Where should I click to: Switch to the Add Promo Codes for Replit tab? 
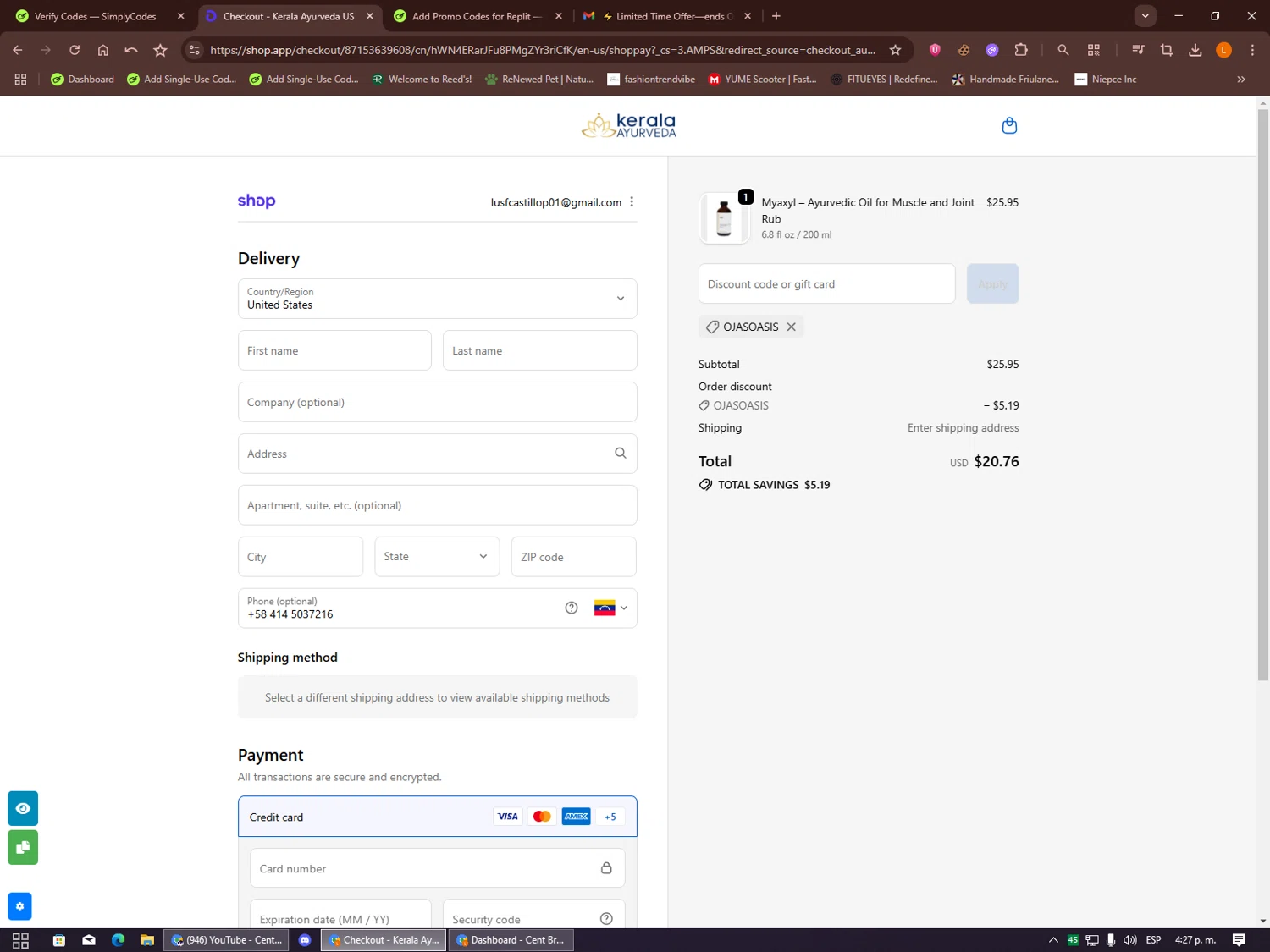click(x=478, y=16)
